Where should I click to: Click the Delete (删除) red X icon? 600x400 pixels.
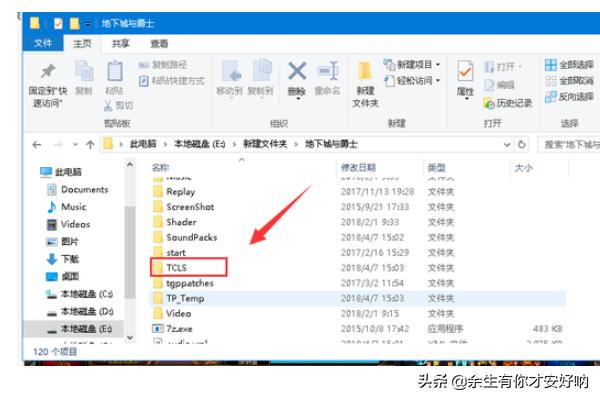tap(297, 72)
